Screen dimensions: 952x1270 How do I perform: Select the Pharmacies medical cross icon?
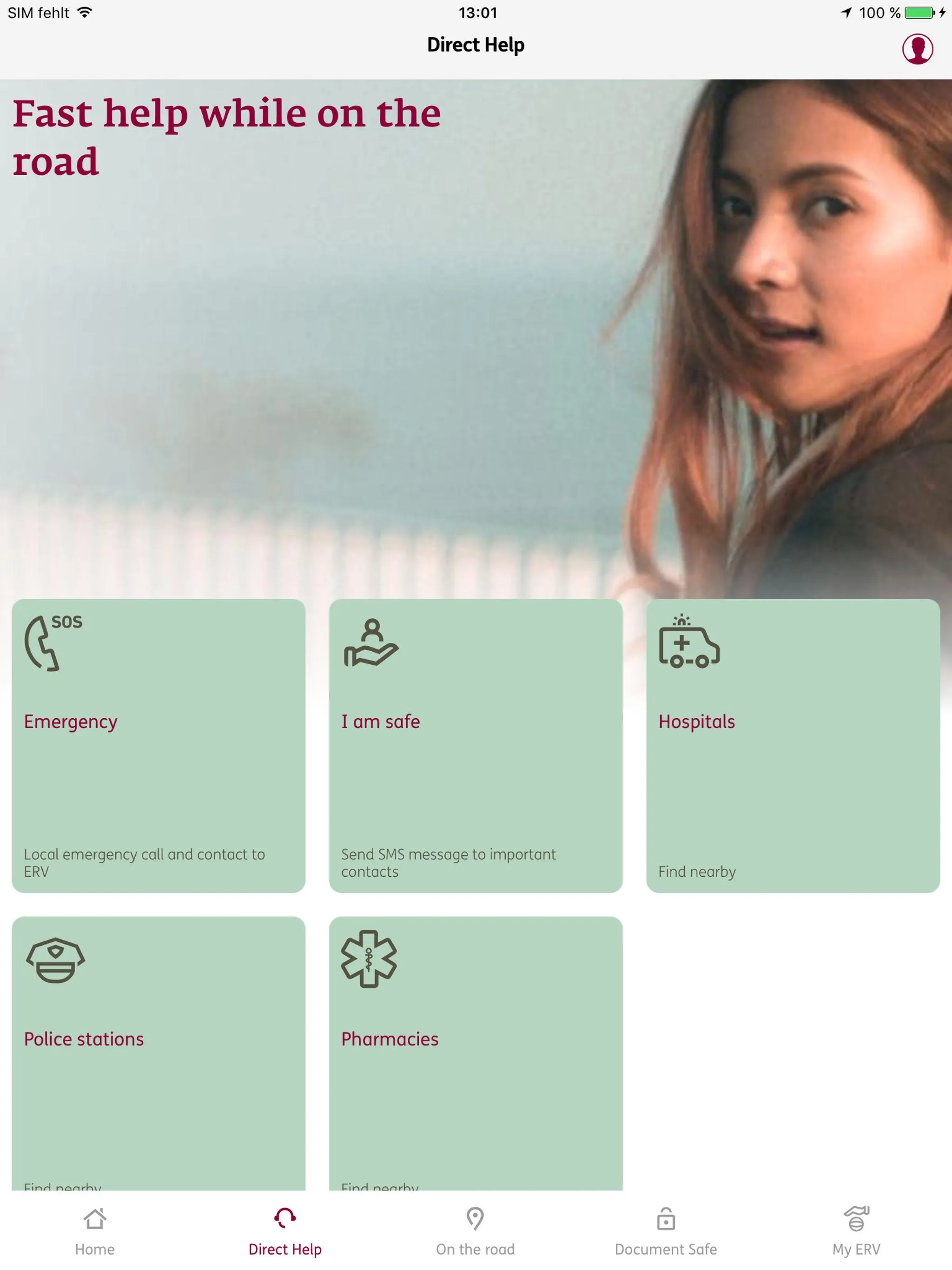370,957
